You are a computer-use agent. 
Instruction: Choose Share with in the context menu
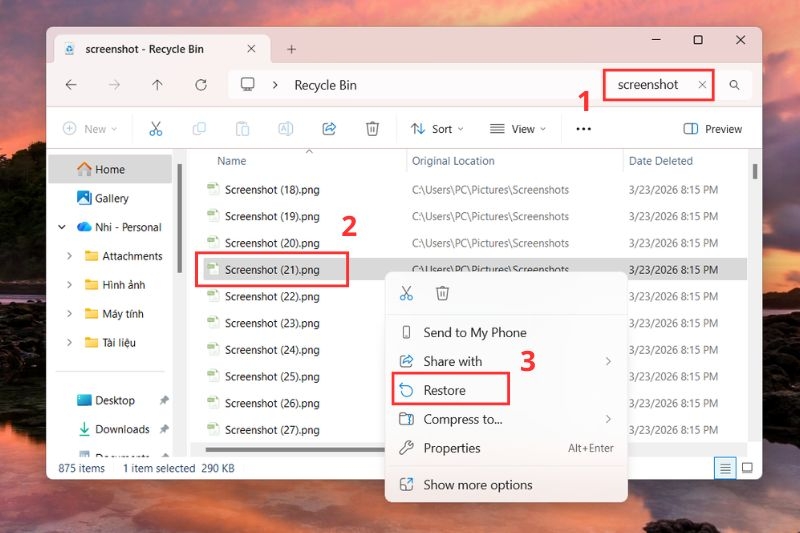(x=506, y=361)
